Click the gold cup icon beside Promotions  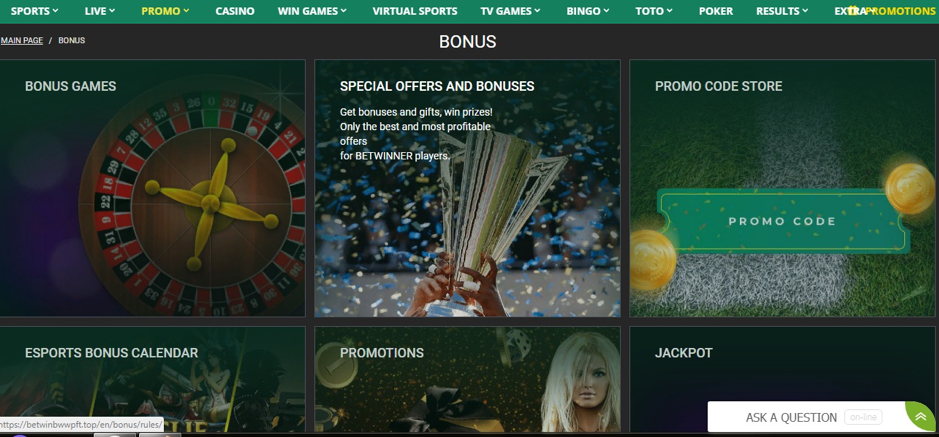tap(853, 11)
